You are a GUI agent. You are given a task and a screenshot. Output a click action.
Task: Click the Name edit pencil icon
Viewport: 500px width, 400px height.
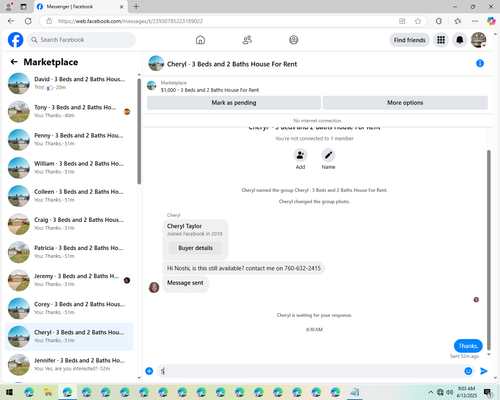[328, 155]
